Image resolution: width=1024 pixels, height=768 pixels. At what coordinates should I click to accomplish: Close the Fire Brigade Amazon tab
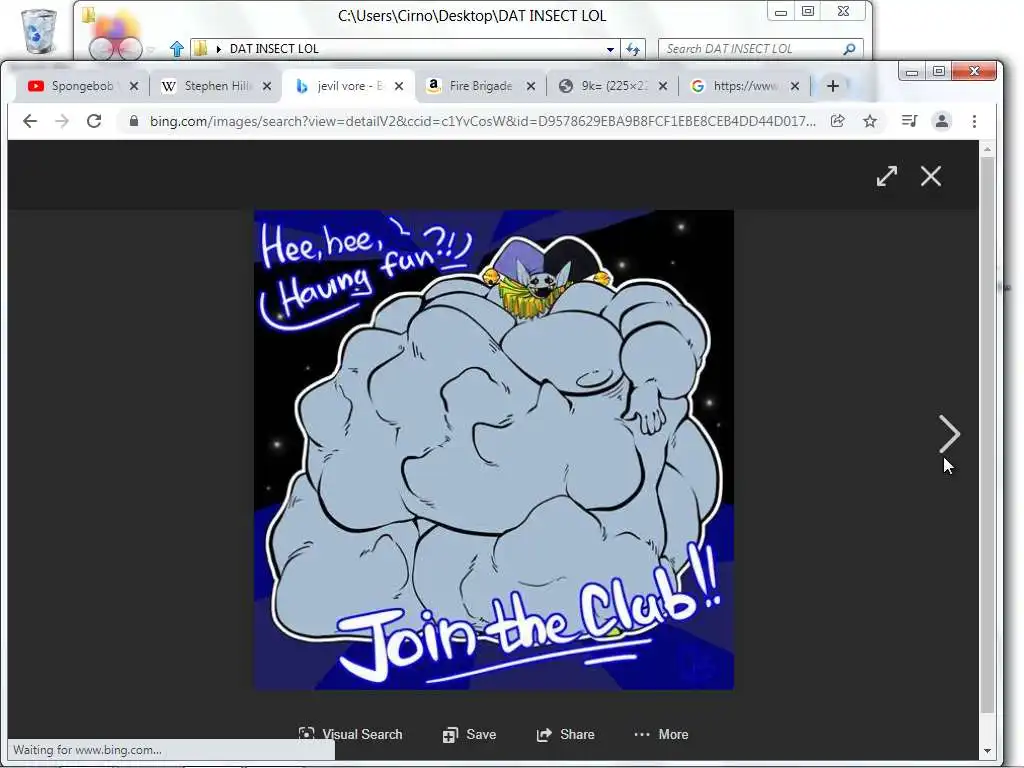tap(532, 86)
